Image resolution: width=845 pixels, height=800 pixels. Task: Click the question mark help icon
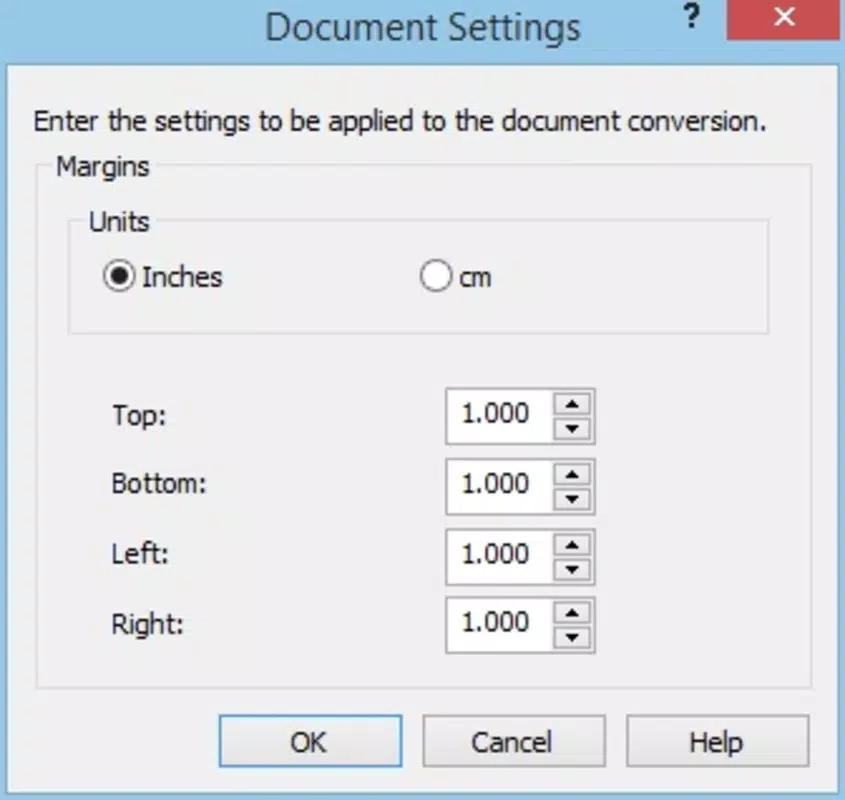691,17
